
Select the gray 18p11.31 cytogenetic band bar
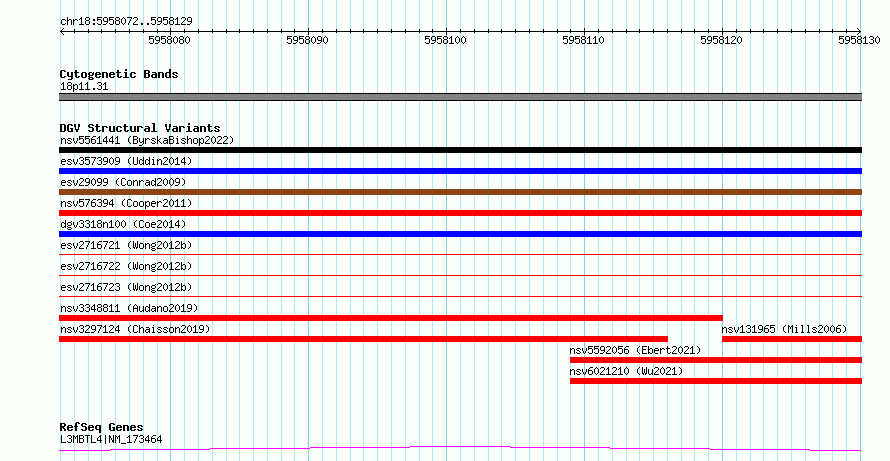460,97
